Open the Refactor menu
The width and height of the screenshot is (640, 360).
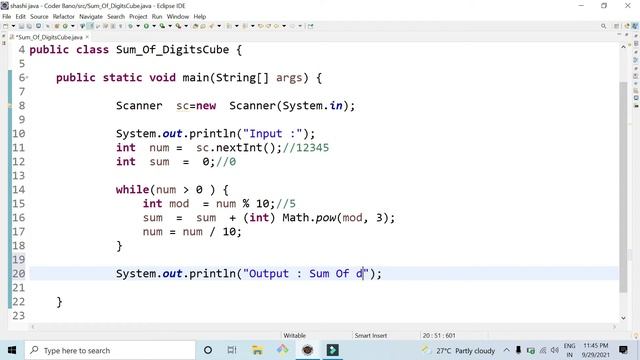(64, 17)
